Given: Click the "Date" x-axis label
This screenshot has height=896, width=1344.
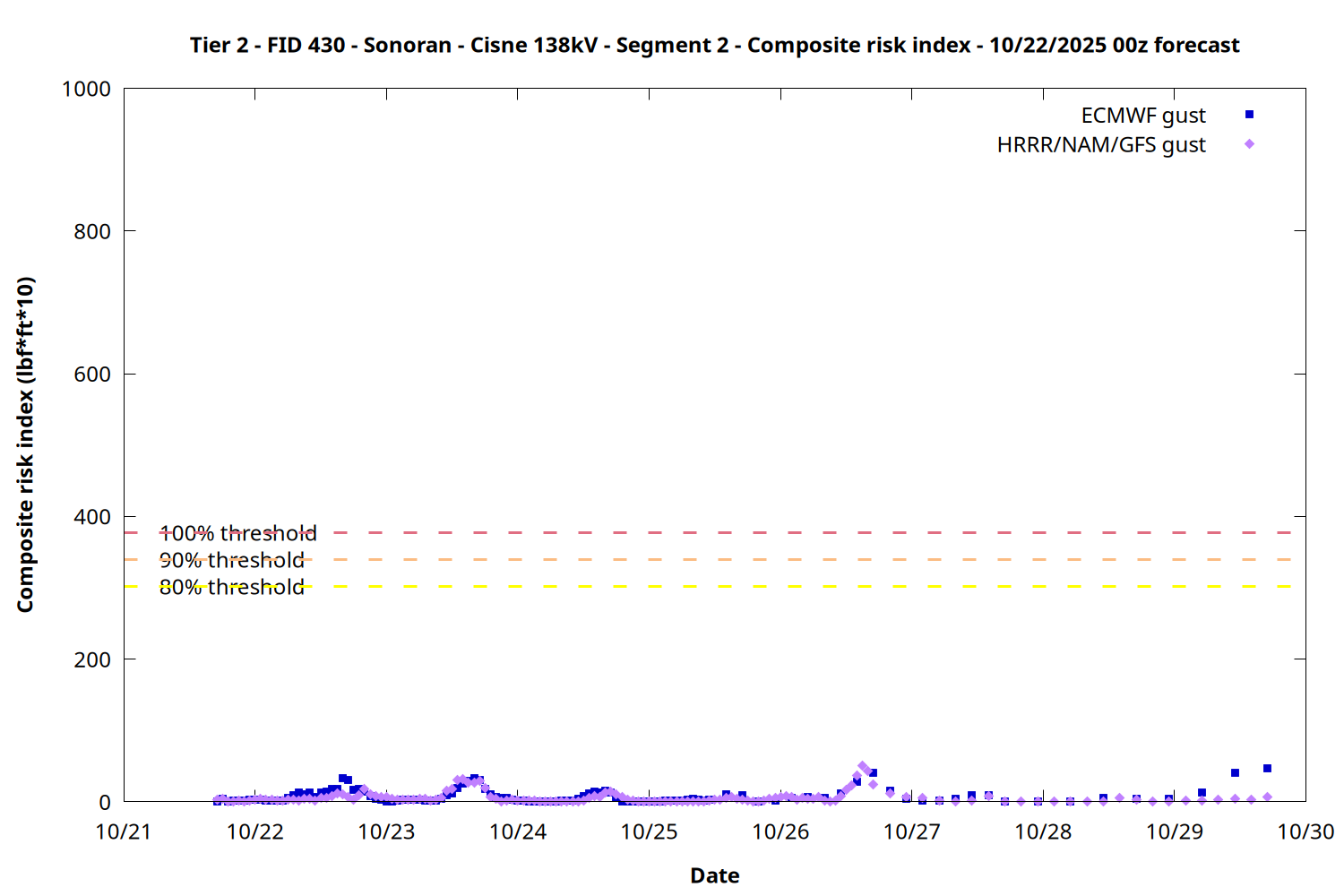Looking at the screenshot, I should click(714, 875).
